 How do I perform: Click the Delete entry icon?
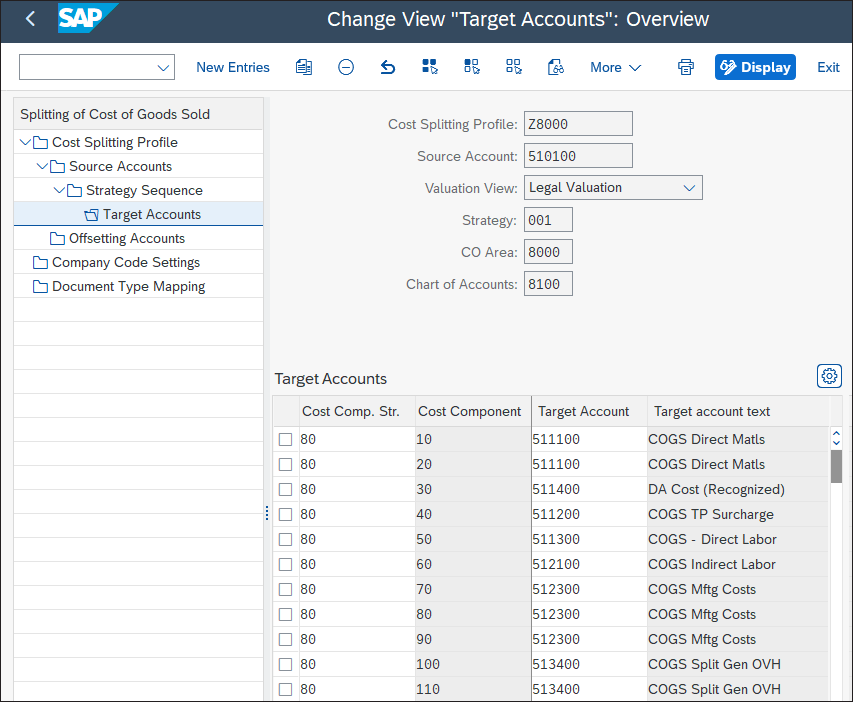coord(345,67)
